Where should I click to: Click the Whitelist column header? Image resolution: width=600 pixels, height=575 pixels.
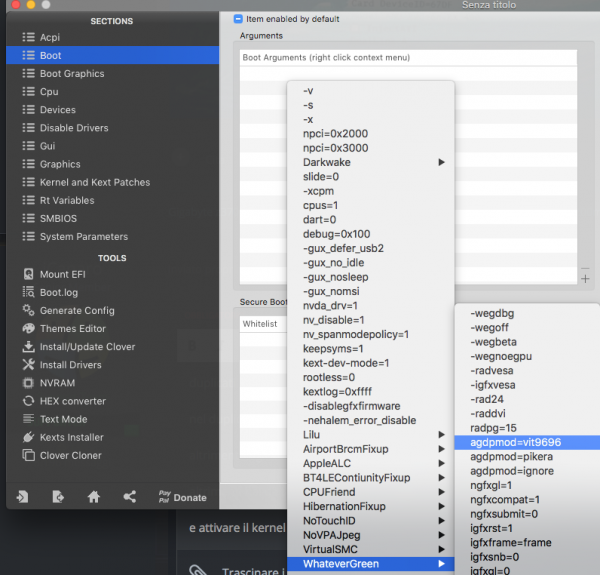coord(263,324)
